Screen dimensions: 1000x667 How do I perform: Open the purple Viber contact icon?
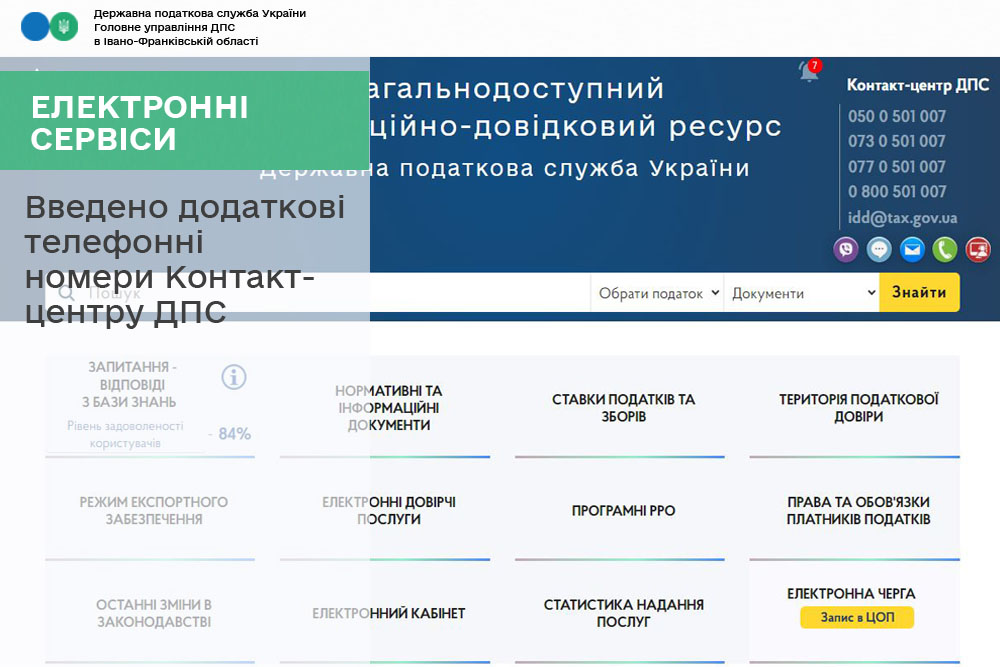pyautogui.click(x=846, y=249)
